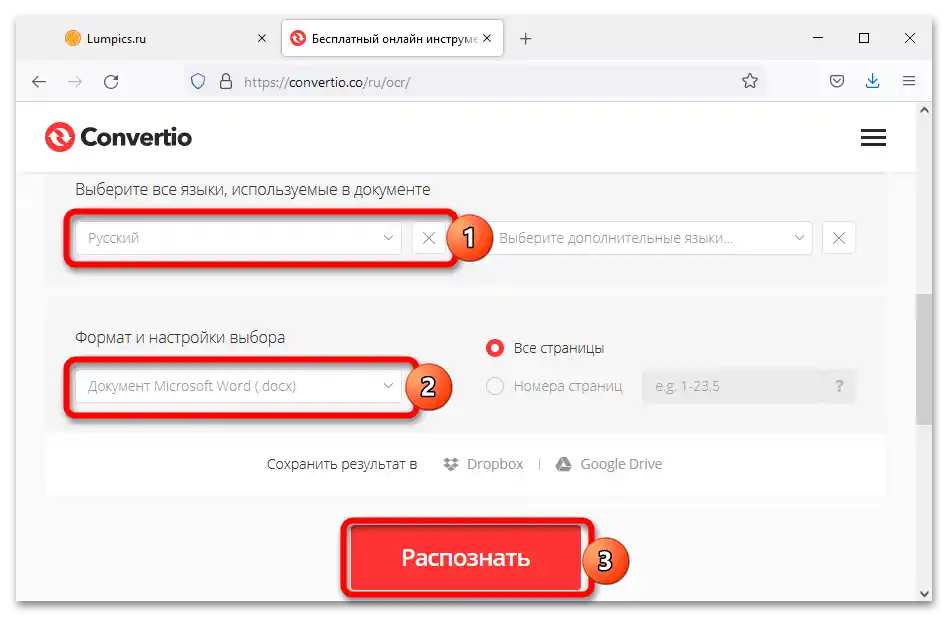This screenshot has width=948, height=617.
Task: Bookmark this page with the star icon
Action: [750, 81]
